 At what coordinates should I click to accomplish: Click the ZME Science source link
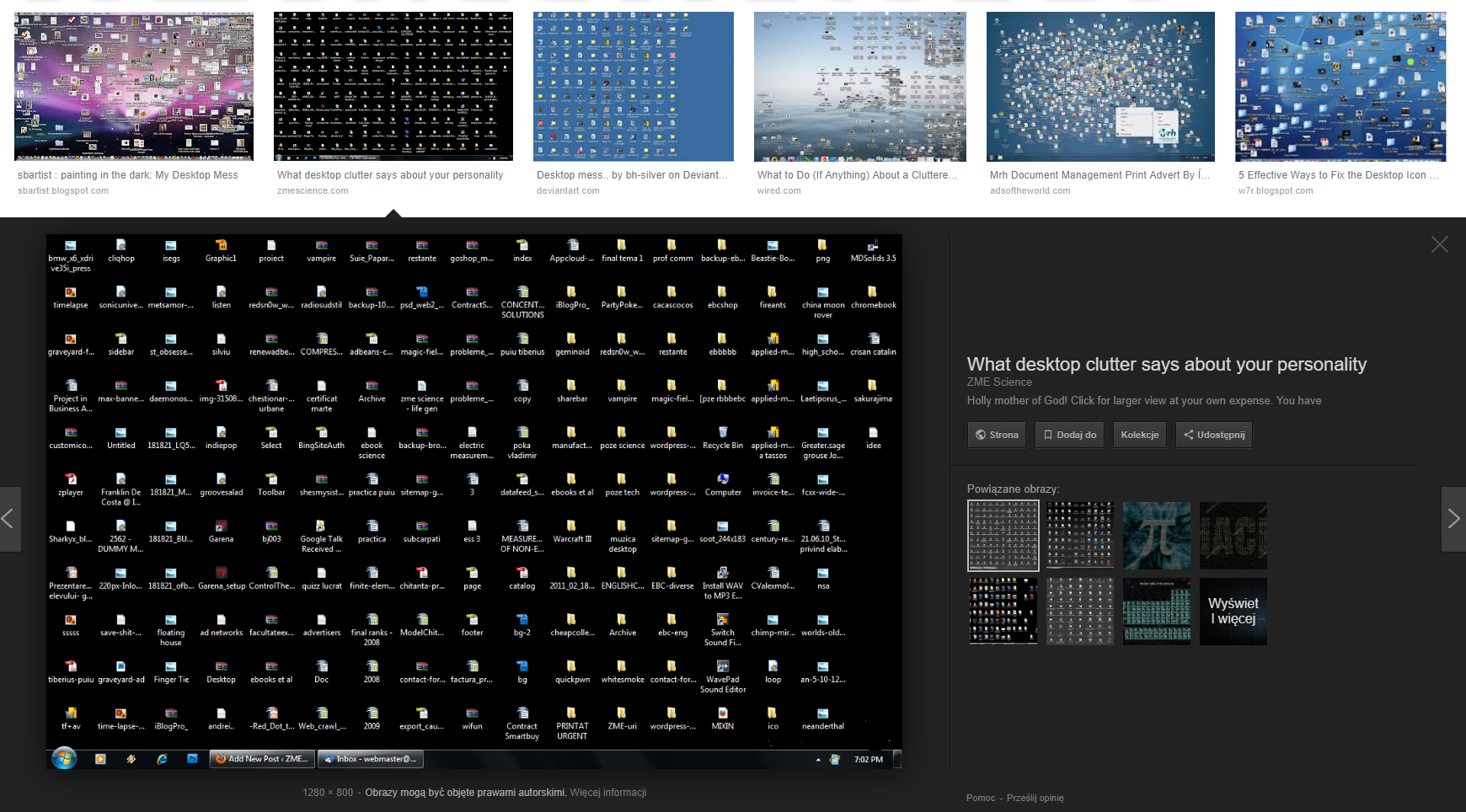[x=999, y=382]
